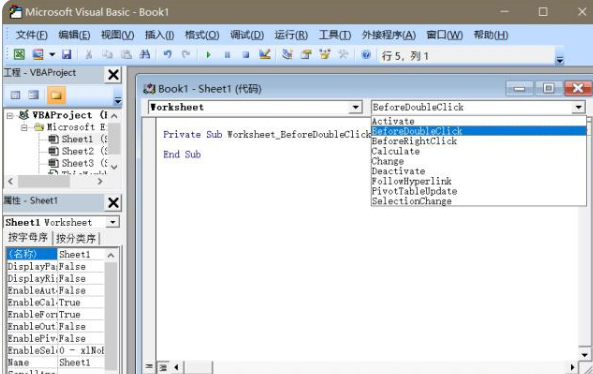Viewport: 593px width, 374px height.
Task: Toggle Folders view in project panel
Action: pyautogui.click(x=56, y=95)
